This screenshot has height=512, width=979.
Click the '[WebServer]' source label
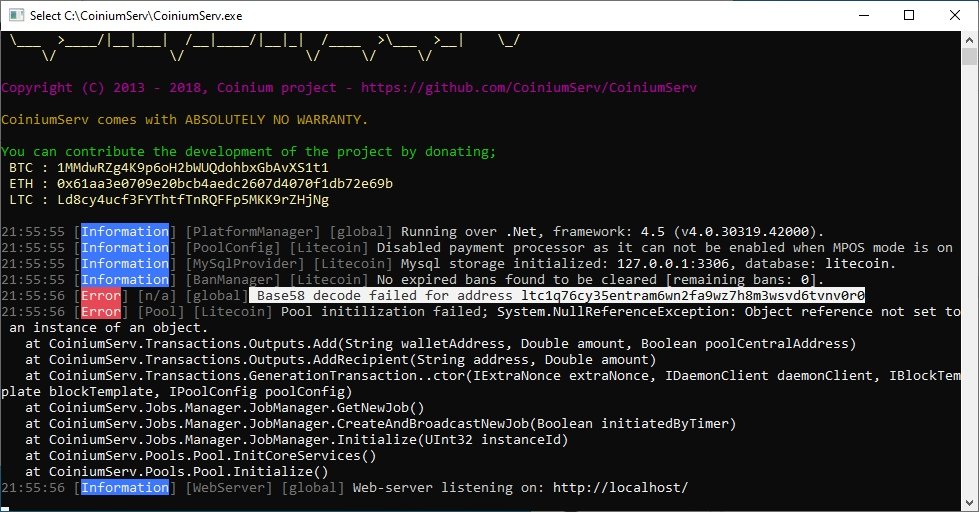229,488
